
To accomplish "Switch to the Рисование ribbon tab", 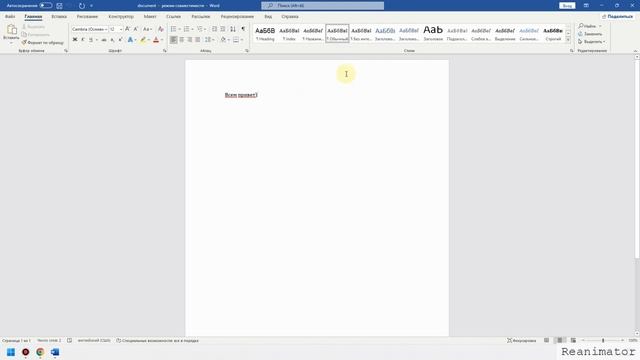I will [87, 17].
